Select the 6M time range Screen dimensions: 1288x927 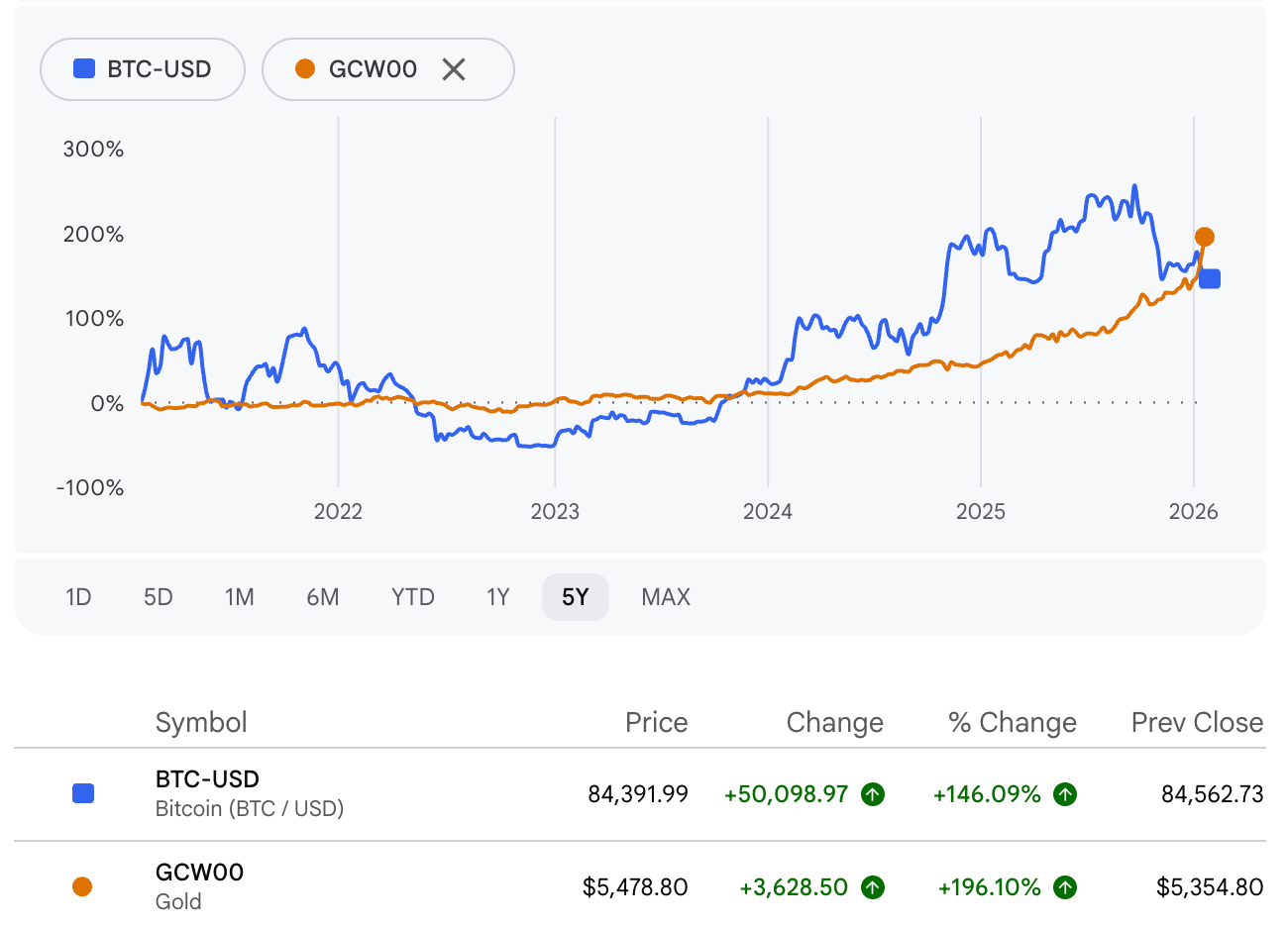pos(323,597)
